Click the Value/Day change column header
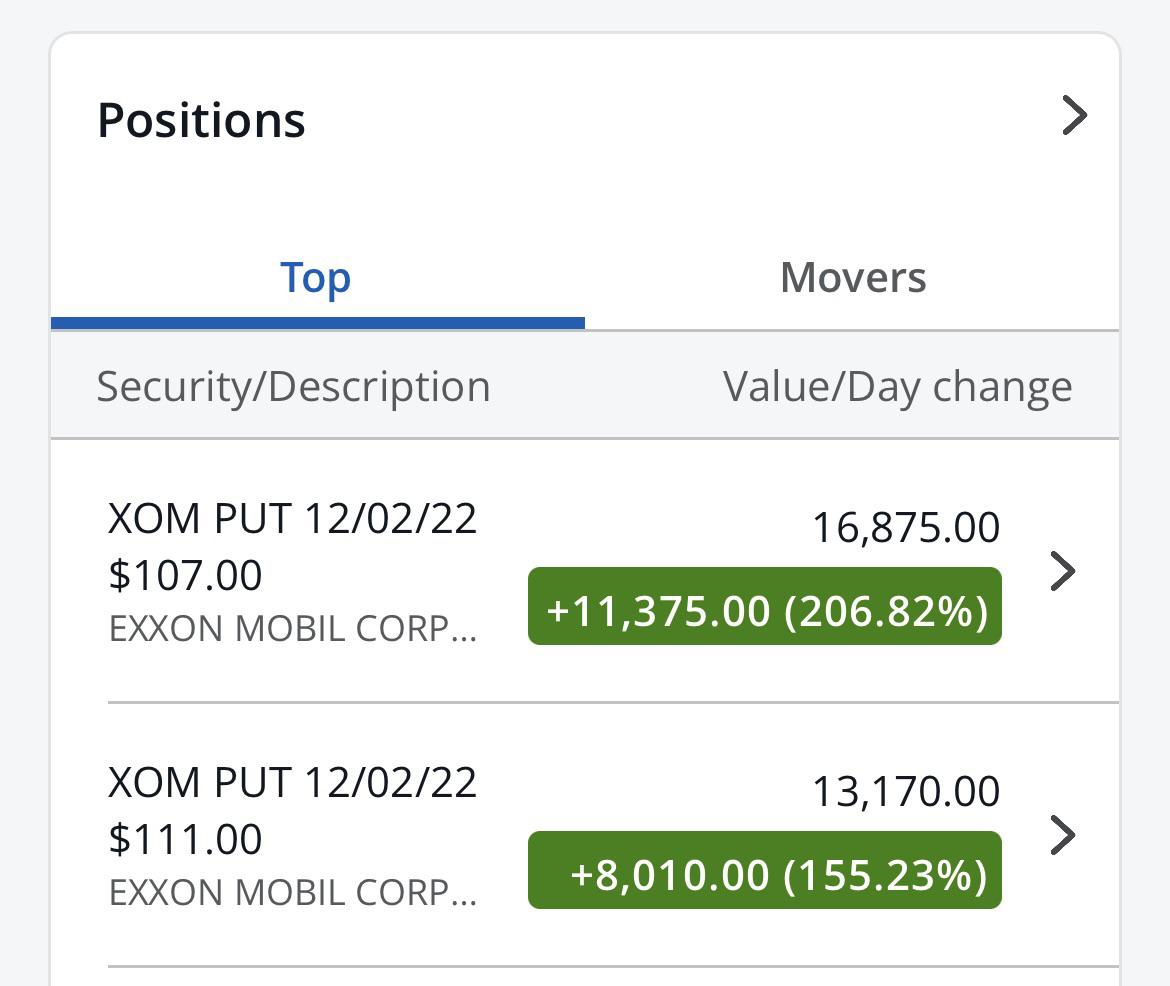Image resolution: width=1170 pixels, height=986 pixels. point(897,387)
